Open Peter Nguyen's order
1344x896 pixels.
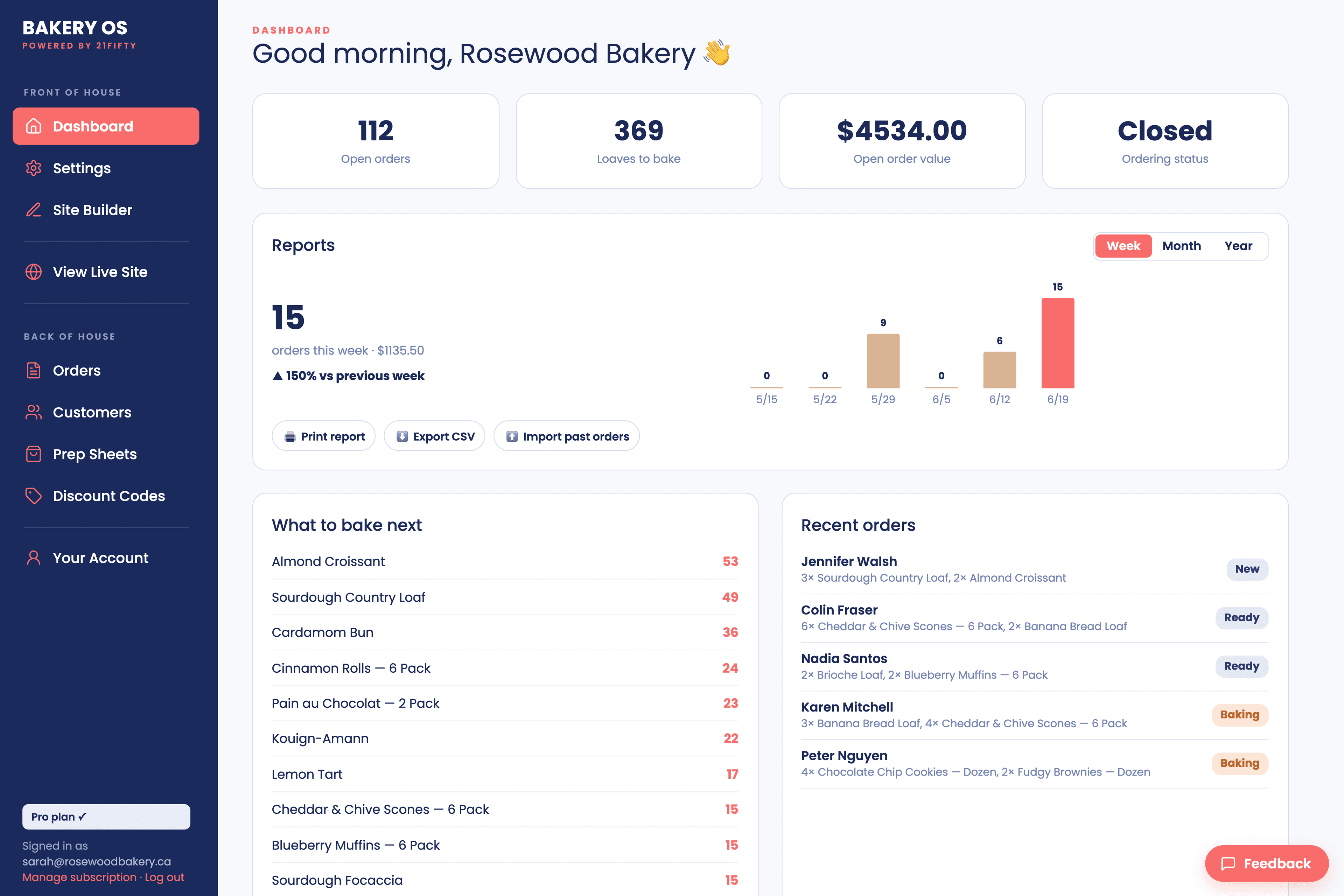pyautogui.click(x=1034, y=763)
